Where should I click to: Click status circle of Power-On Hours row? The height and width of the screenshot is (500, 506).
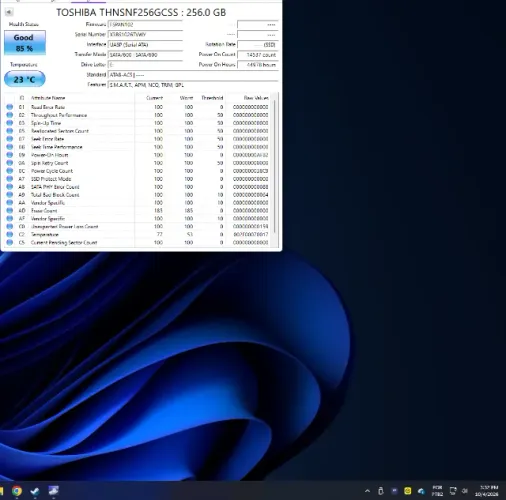click(10, 155)
